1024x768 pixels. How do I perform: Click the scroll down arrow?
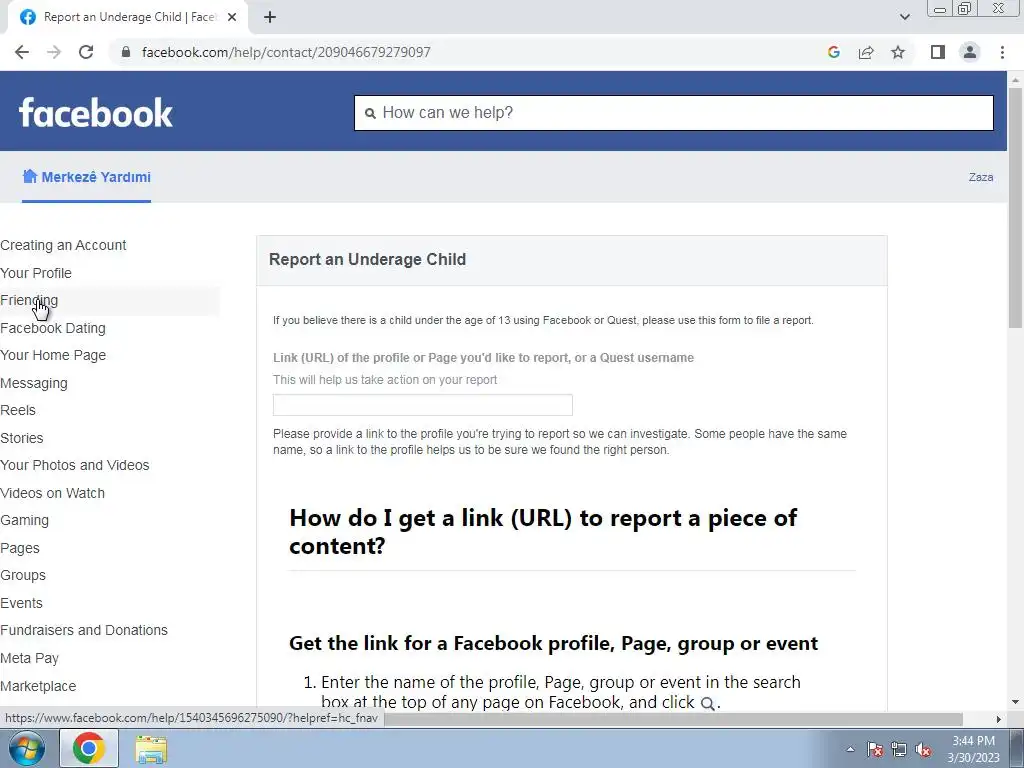tap(1015, 702)
